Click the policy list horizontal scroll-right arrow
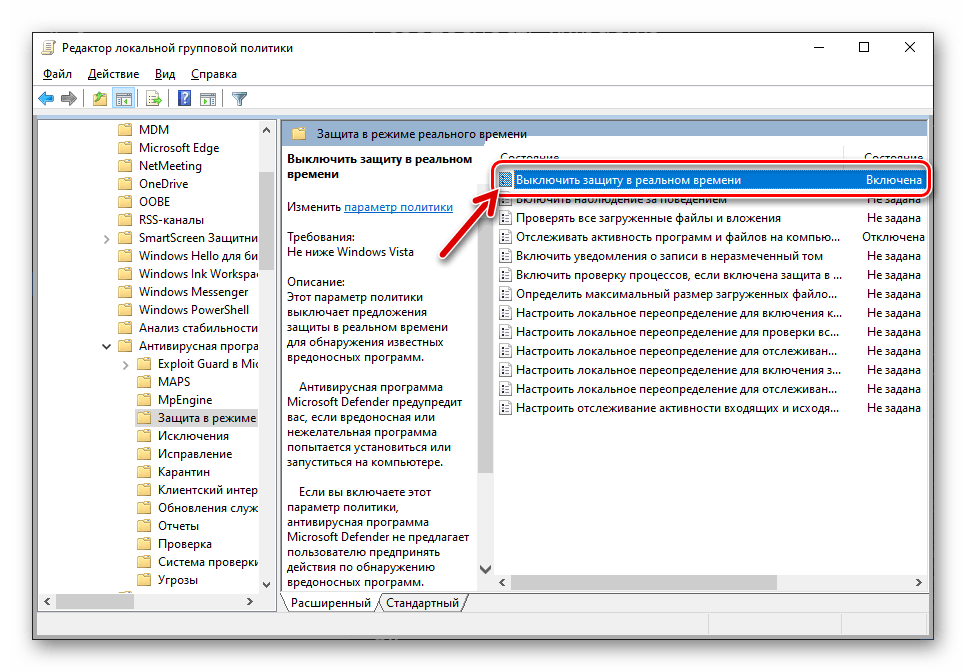 [919, 582]
